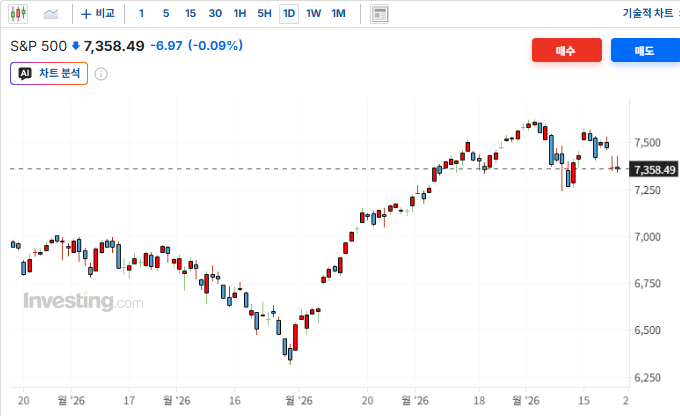This screenshot has height=416, width=680.
Task: Select the 30 minute interval
Action: (x=215, y=14)
